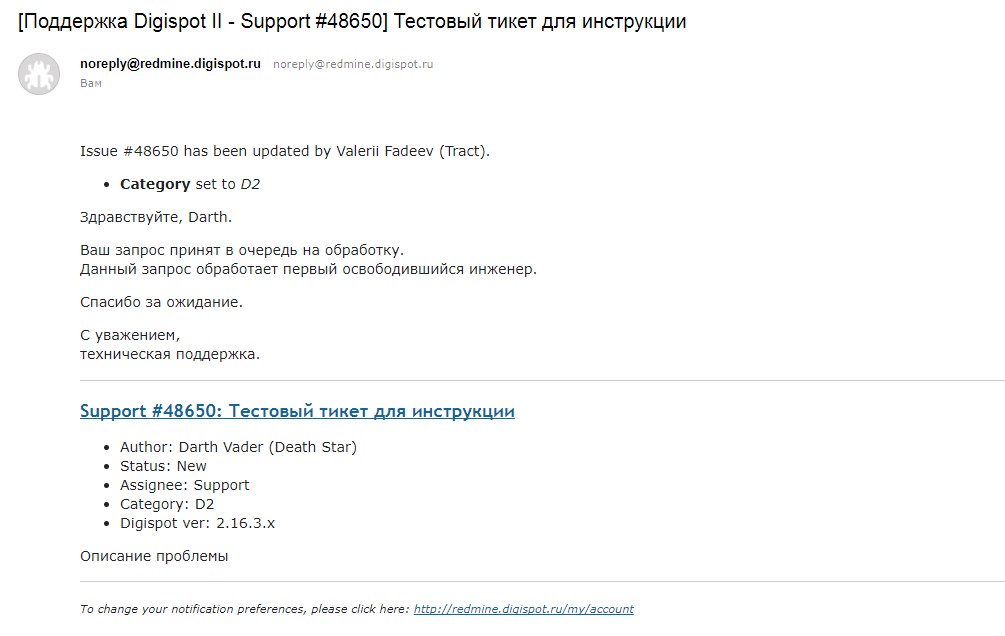Click the "Ваш запрос принят в очередь" line
1005x636 pixels.
[x=242, y=250]
